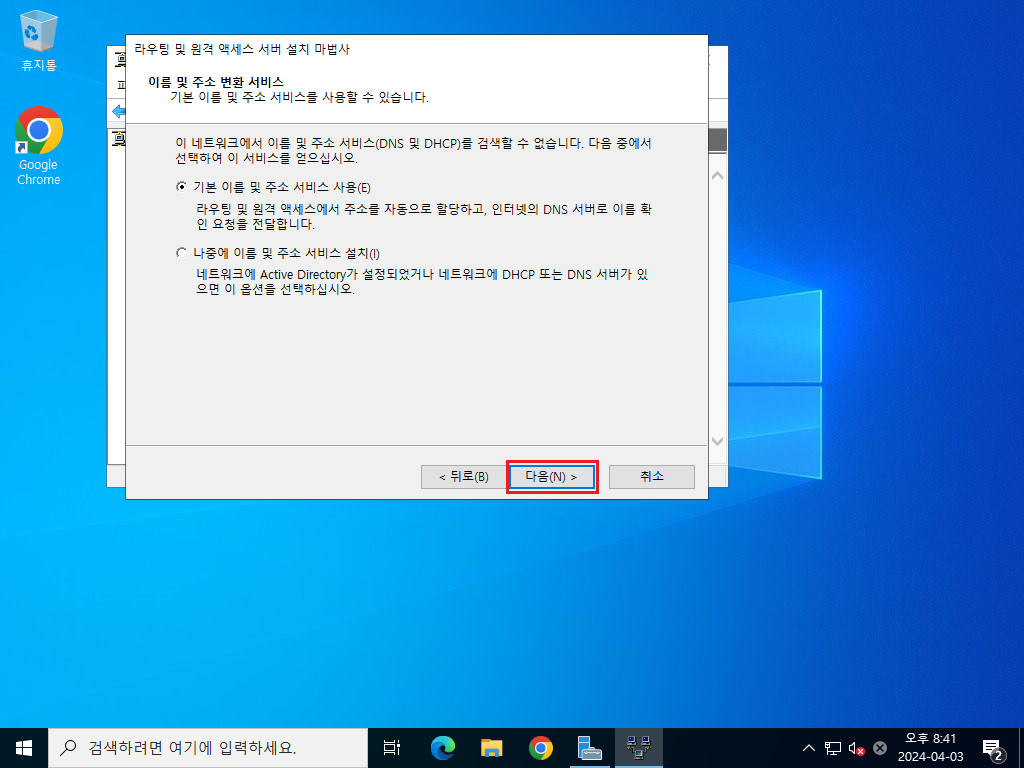1024x768 pixels.
Task: Open network status tray icon
Action: tap(833, 748)
